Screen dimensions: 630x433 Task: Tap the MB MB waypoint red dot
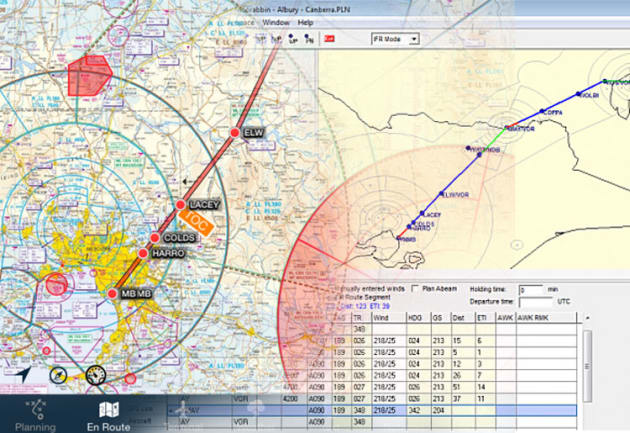[112, 294]
